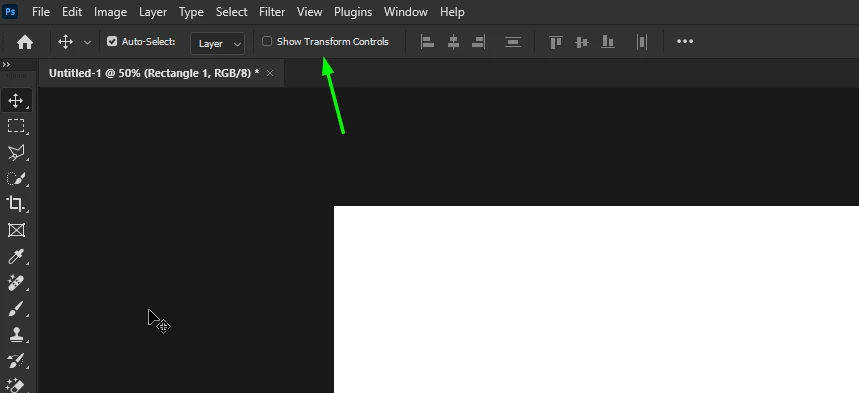This screenshot has height=393, width=859.
Task: Expand the toolbar with double-arrow
Action: (7, 65)
